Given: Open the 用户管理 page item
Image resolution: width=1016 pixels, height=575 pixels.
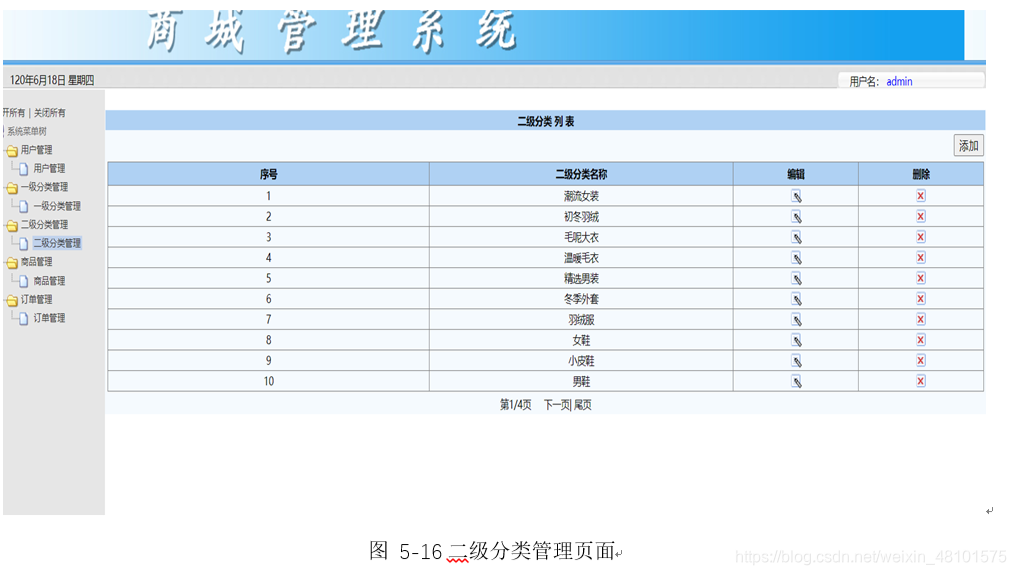Looking at the screenshot, I should (x=49, y=169).
